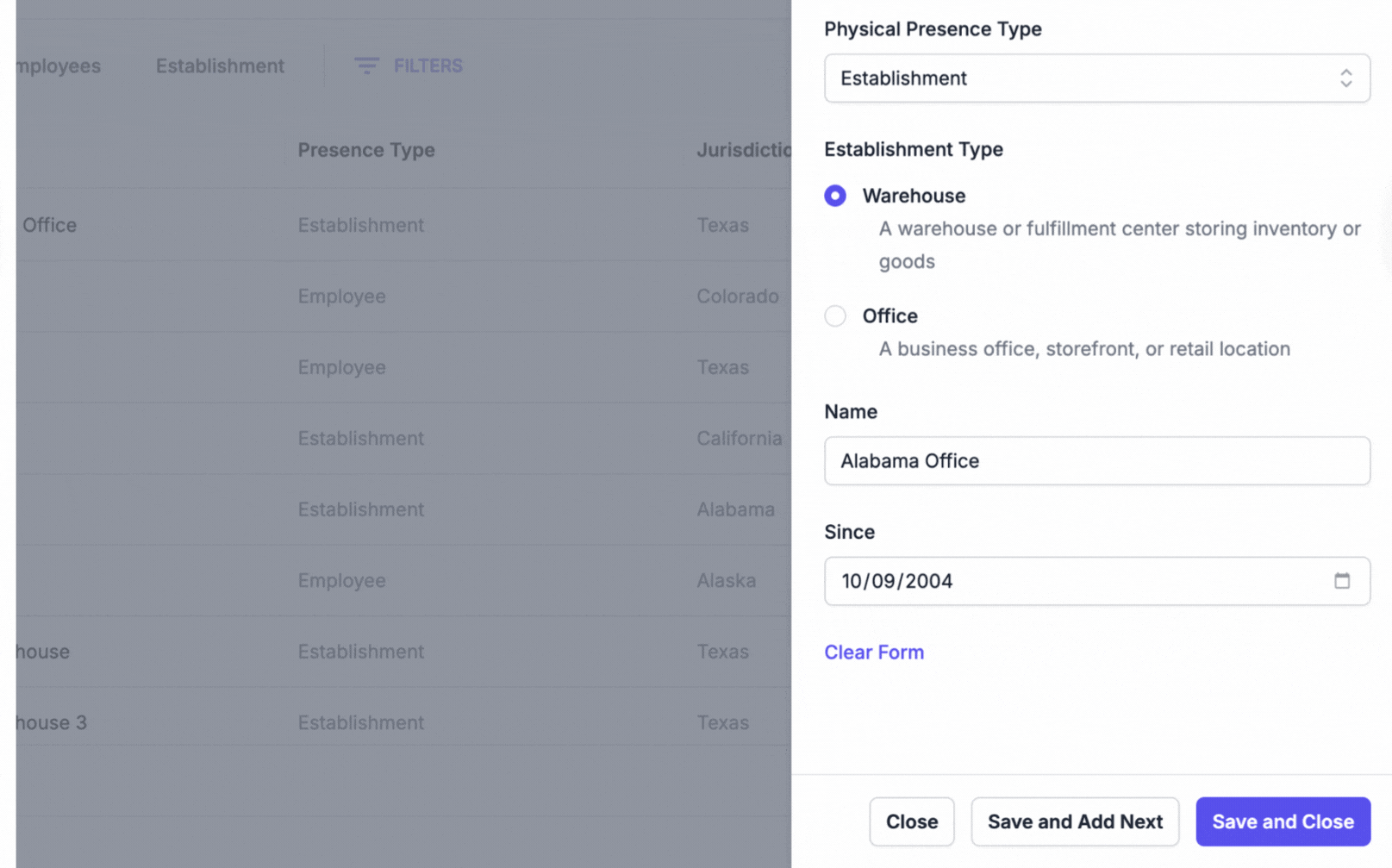Viewport: 1392px width, 868px height.
Task: Open the Physical Presence Type dropdown
Action: click(1097, 78)
